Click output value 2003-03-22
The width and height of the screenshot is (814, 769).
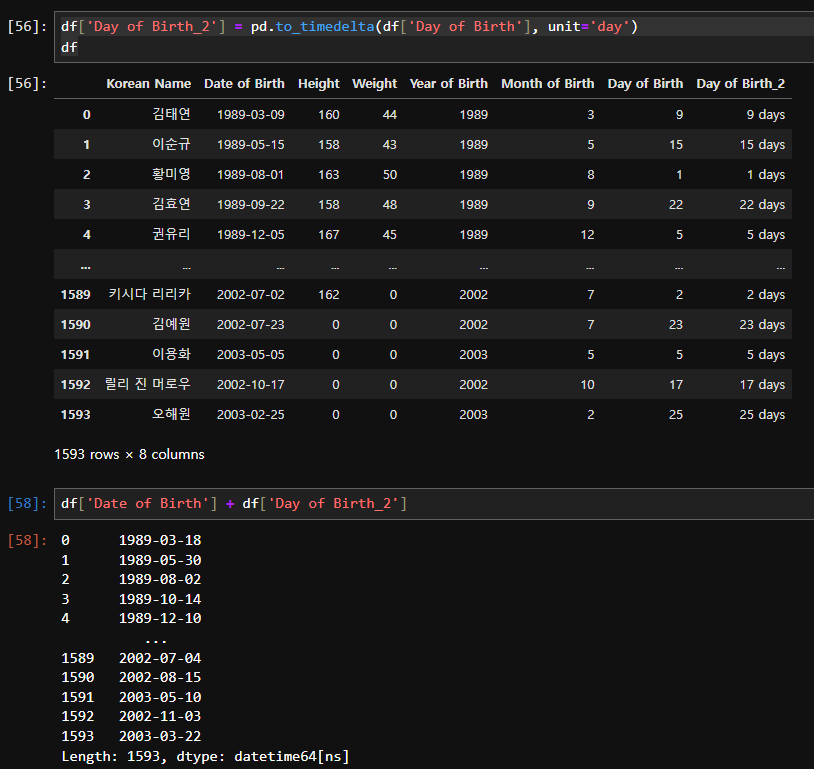(x=160, y=736)
